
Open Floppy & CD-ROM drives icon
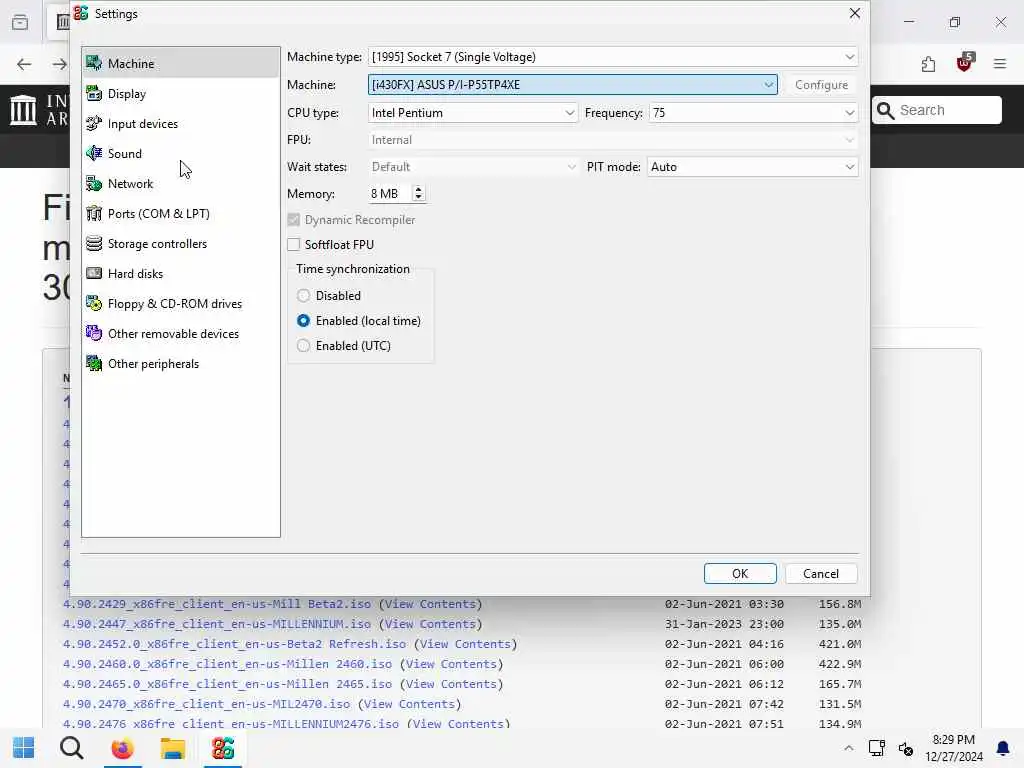[94, 304]
